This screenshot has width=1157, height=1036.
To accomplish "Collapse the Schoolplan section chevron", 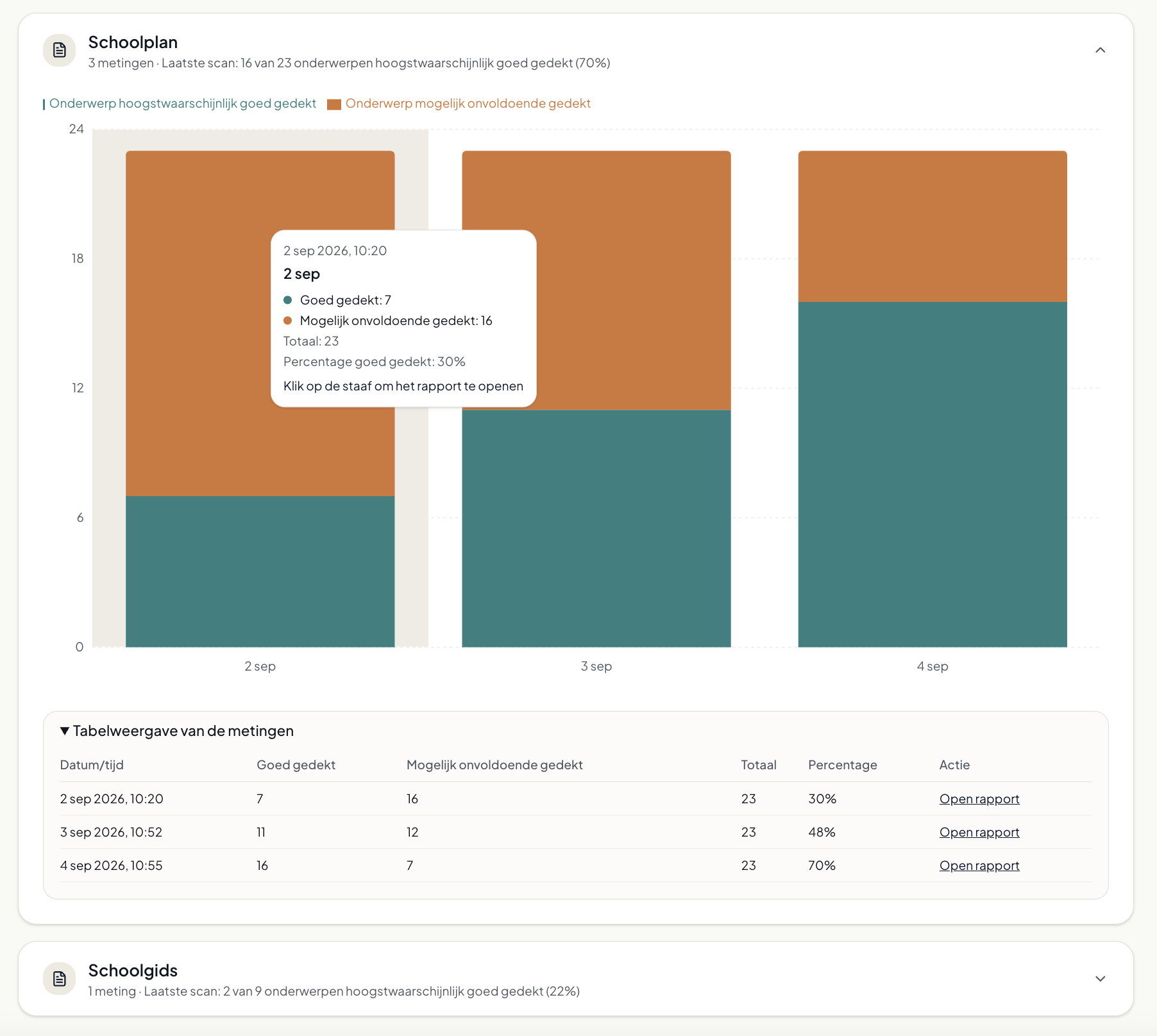I will pyautogui.click(x=1100, y=50).
